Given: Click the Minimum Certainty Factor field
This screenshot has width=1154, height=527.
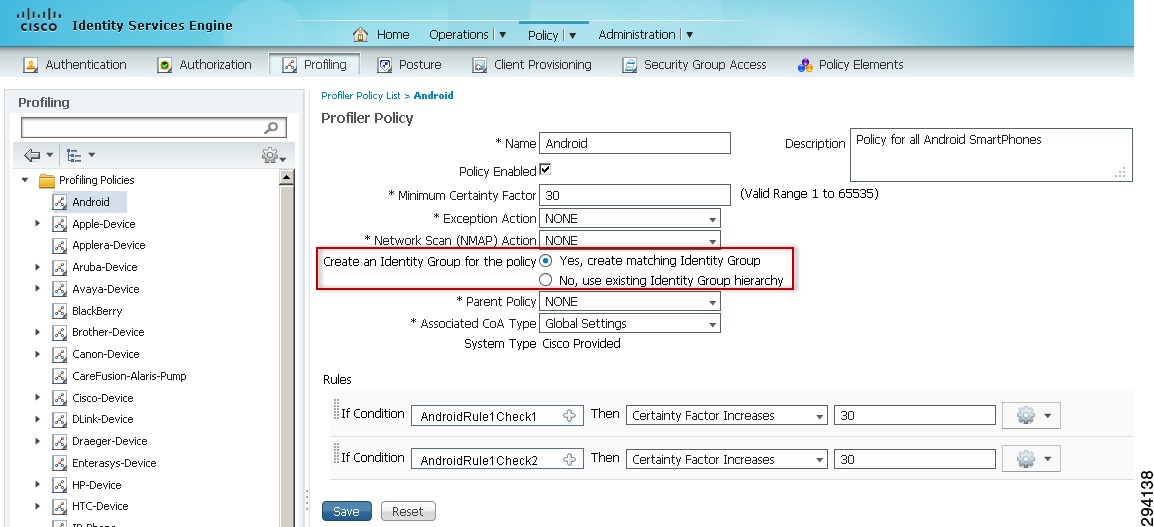Looking at the screenshot, I should (635, 195).
